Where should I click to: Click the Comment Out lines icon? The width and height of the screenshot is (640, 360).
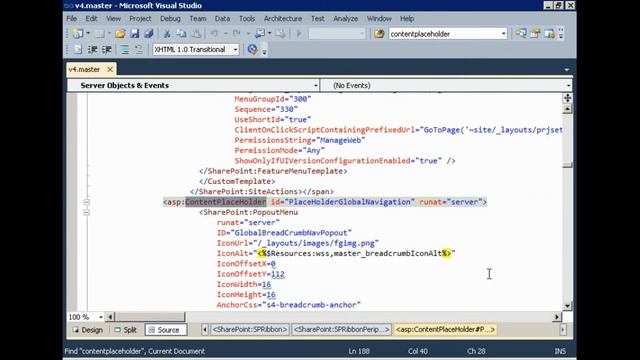[x=124, y=49]
